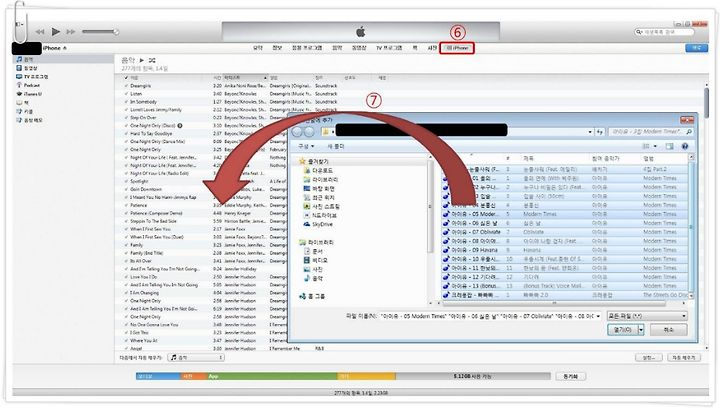Click the 동기화 sync button
Viewport: 720px width, 410px height.
point(570,376)
